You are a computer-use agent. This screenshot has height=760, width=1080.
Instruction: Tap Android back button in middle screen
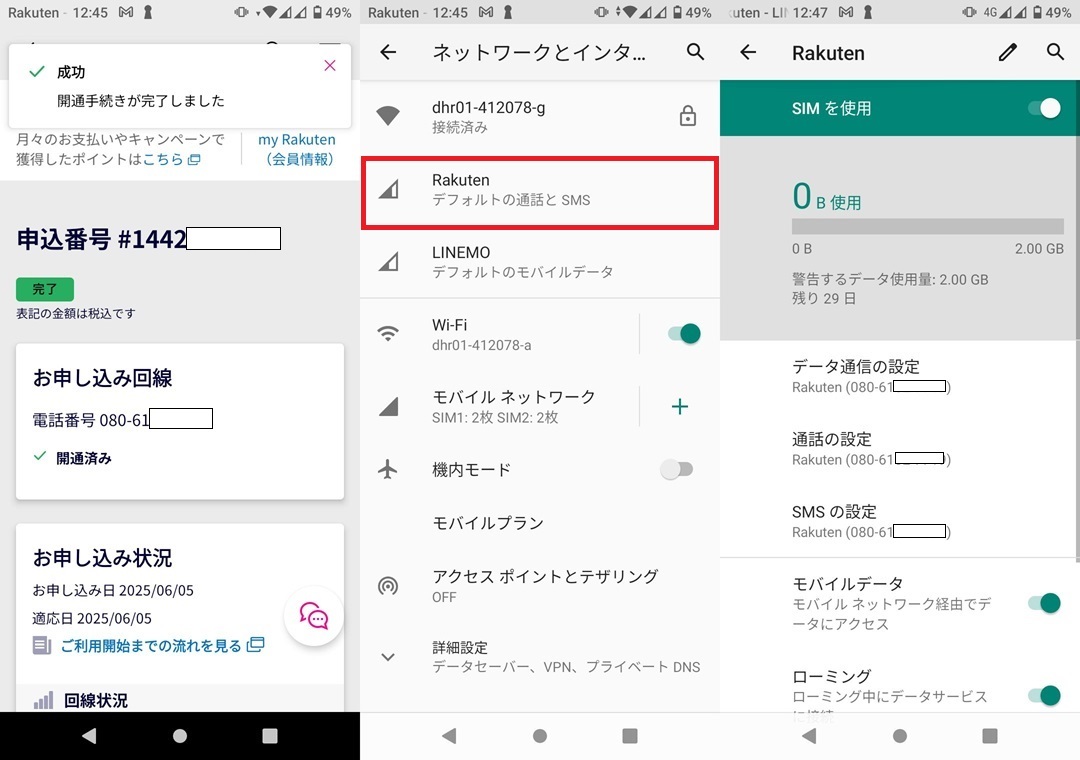pyautogui.click(x=450, y=736)
